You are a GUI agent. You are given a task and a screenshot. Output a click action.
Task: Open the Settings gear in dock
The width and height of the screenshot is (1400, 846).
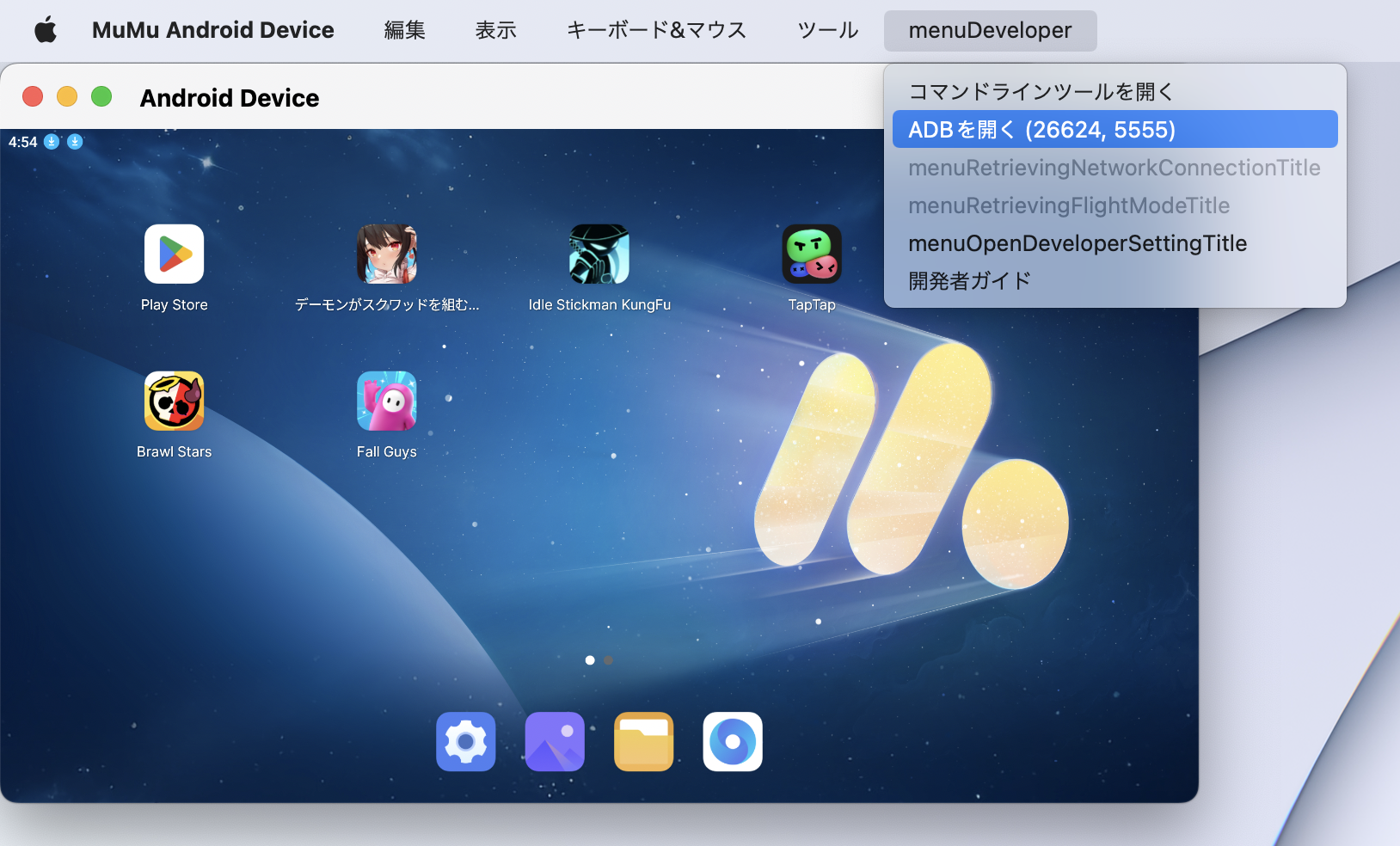(x=465, y=741)
